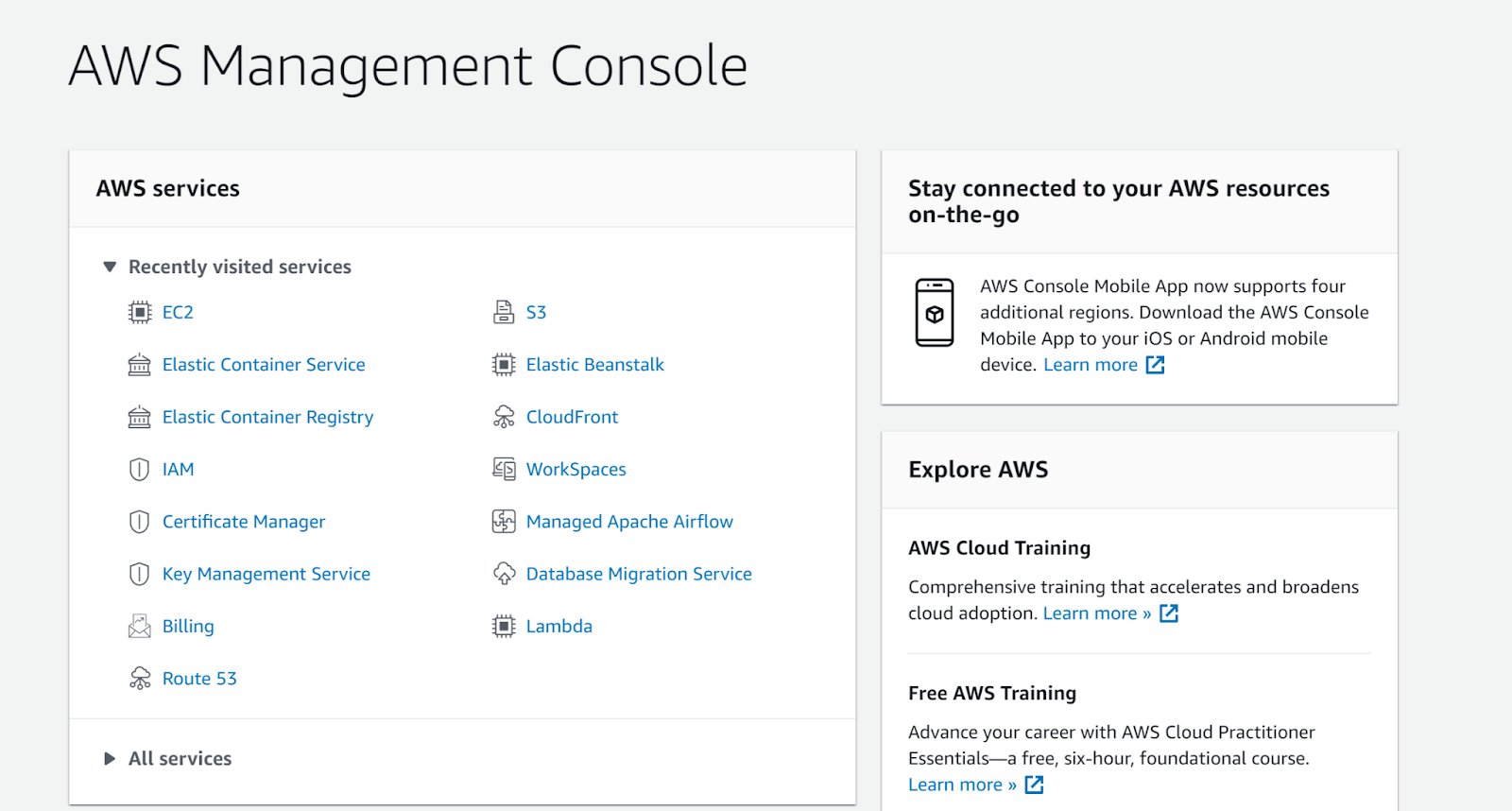The width and height of the screenshot is (1512, 811).
Task: Click the mobile app phone icon
Action: pos(934,313)
